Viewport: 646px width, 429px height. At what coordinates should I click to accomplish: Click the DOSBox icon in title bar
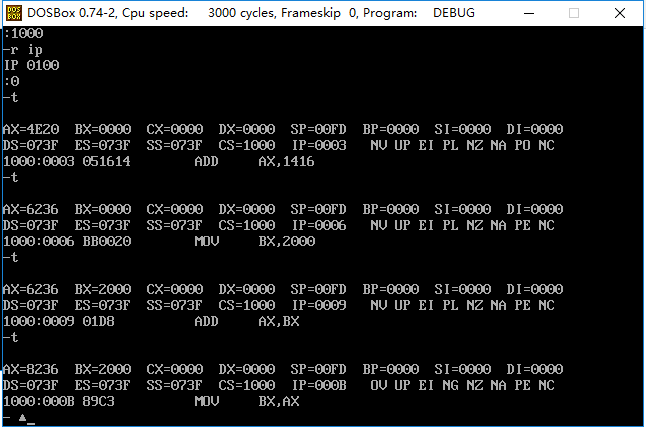[x=14, y=13]
